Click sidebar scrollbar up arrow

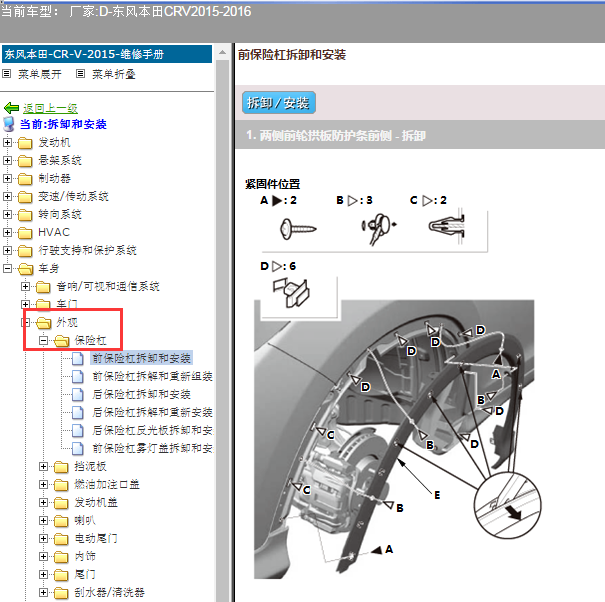click(222, 52)
